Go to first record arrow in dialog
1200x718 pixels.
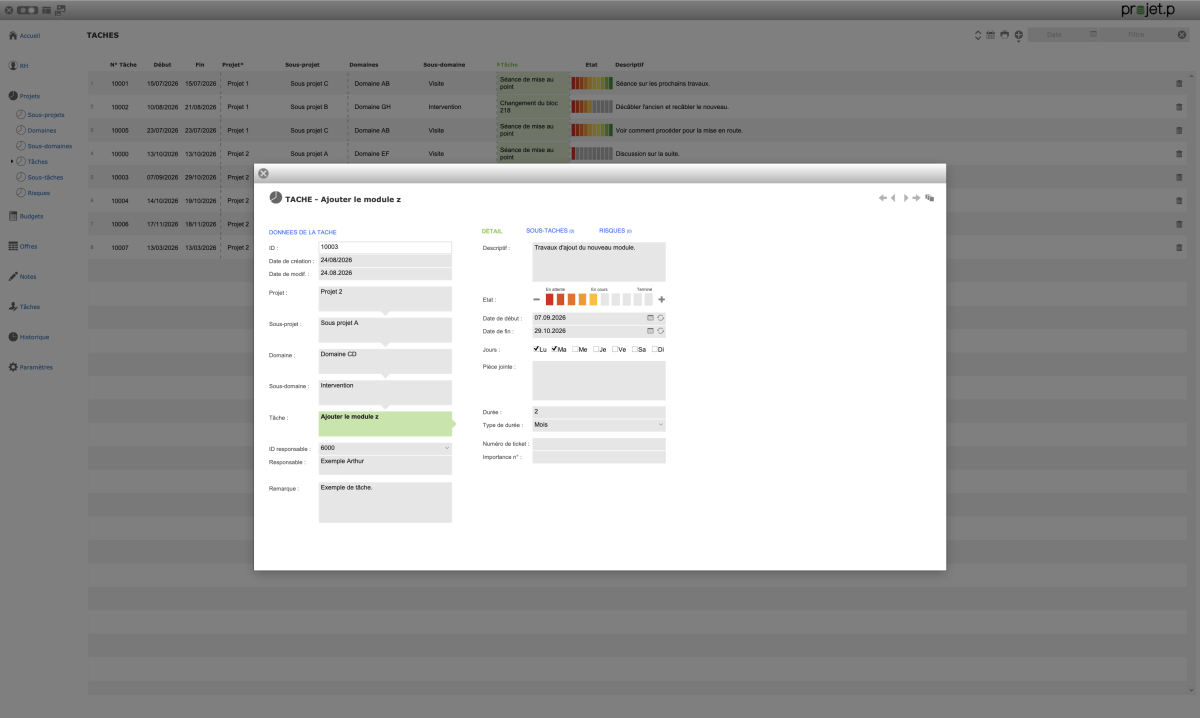[883, 198]
